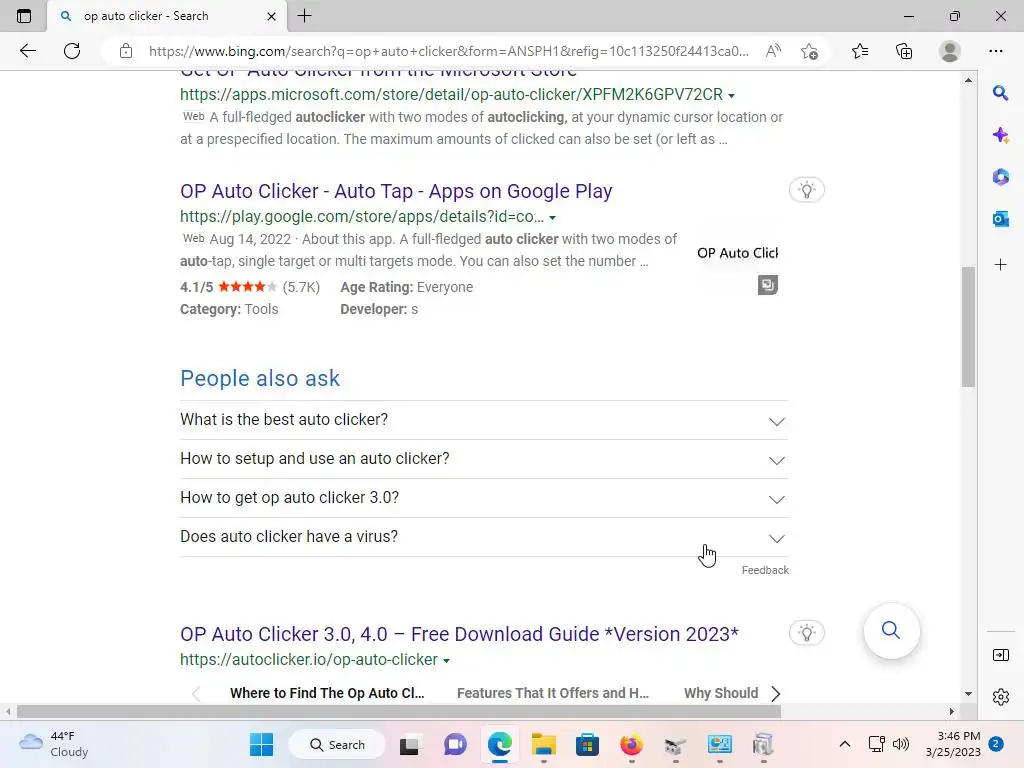Open Firefox from taskbar
Screen dimensions: 1024x768
click(631, 744)
